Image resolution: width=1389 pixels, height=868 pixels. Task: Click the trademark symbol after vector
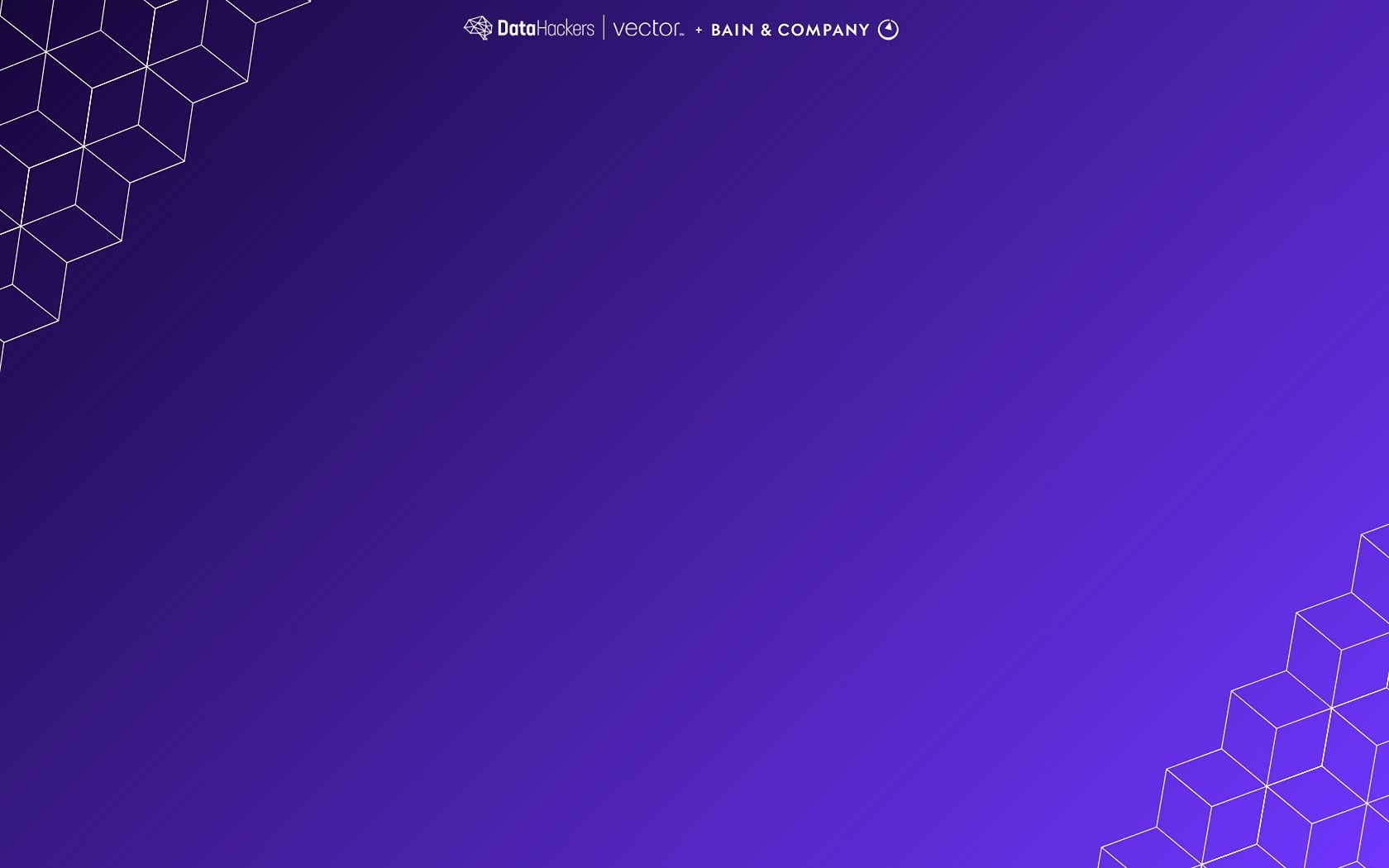pos(681,34)
